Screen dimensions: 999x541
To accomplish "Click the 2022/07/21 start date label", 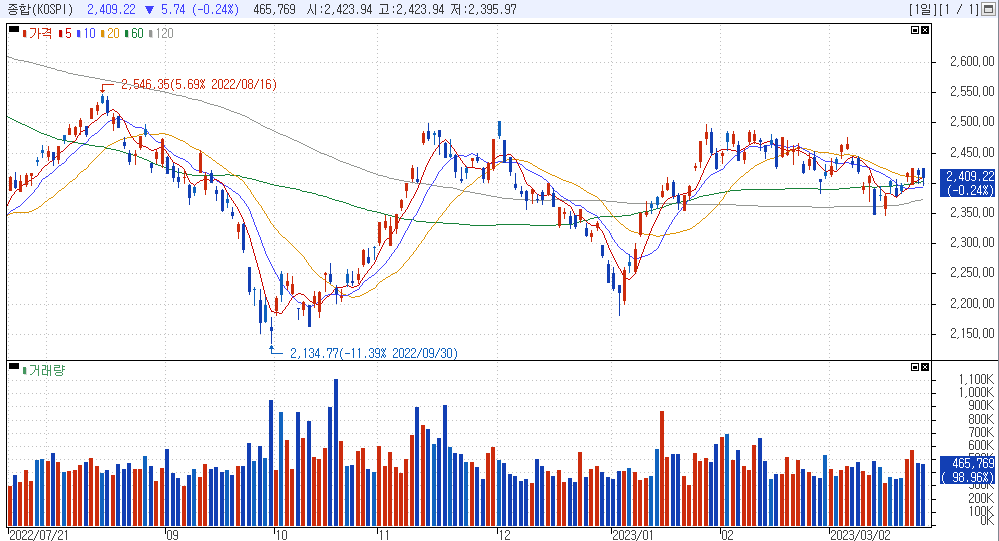I will coord(38,535).
